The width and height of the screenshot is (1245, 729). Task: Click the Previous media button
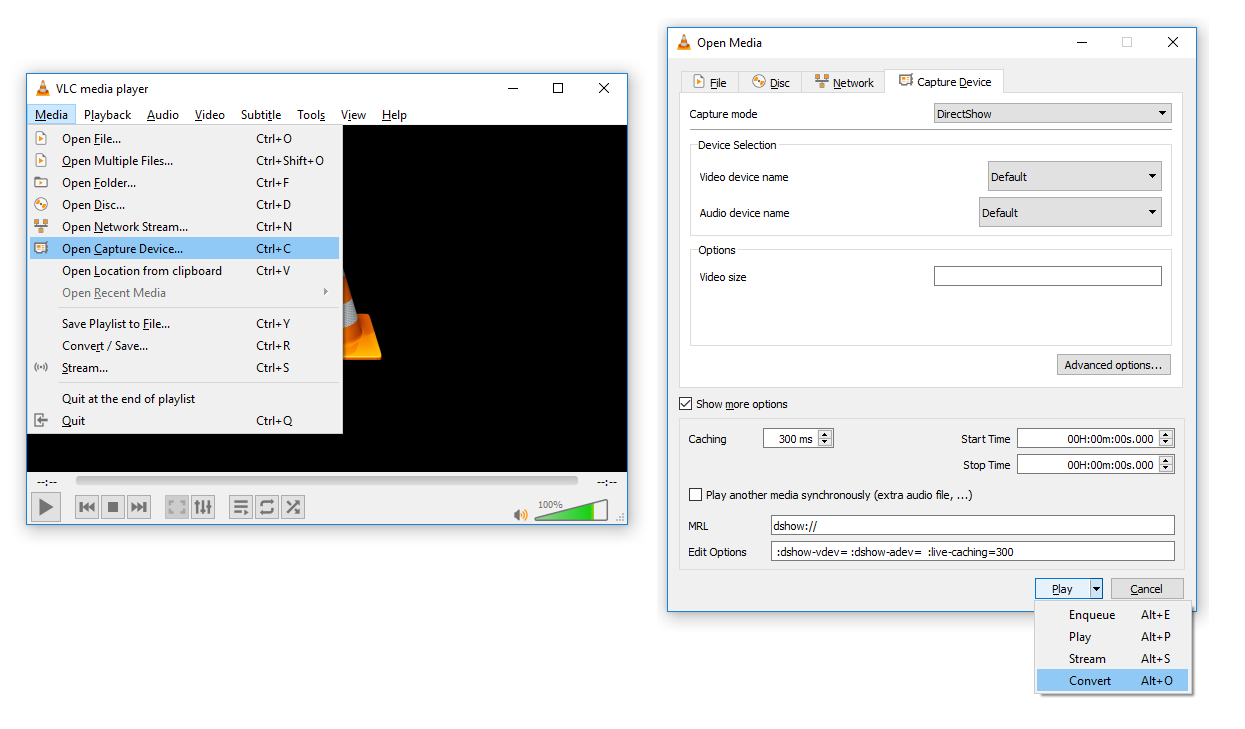tap(87, 507)
